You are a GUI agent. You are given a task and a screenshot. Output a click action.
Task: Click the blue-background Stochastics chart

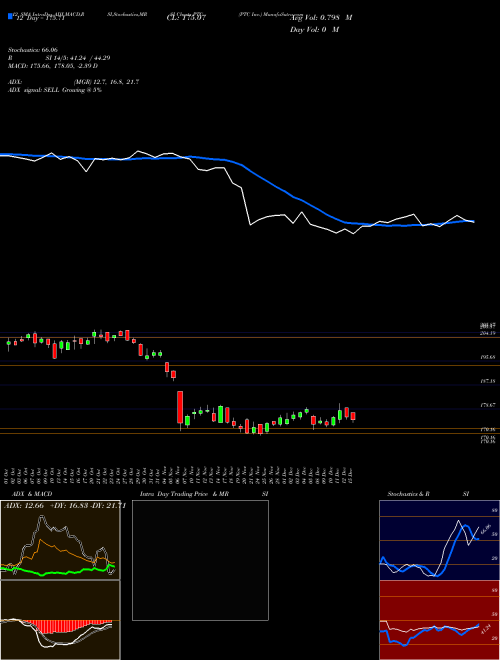[x=439, y=540]
